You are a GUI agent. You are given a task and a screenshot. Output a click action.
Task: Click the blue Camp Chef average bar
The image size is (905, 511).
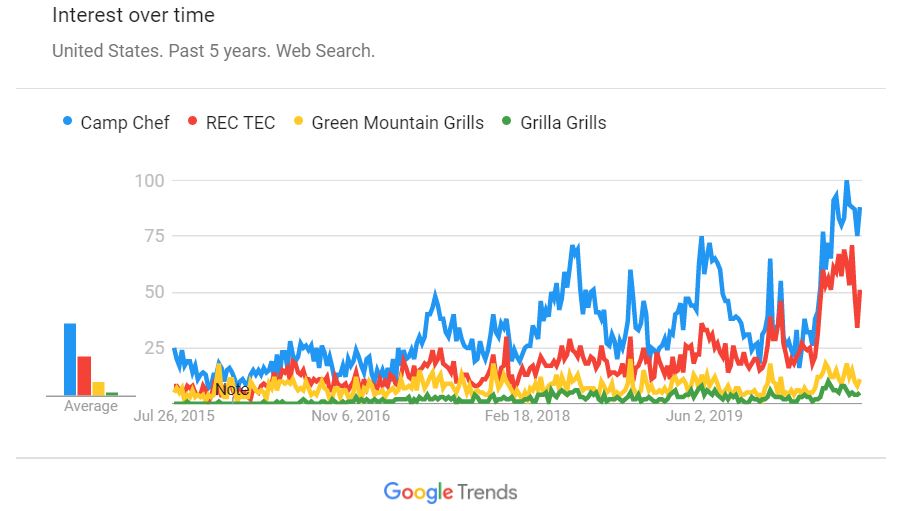point(70,359)
